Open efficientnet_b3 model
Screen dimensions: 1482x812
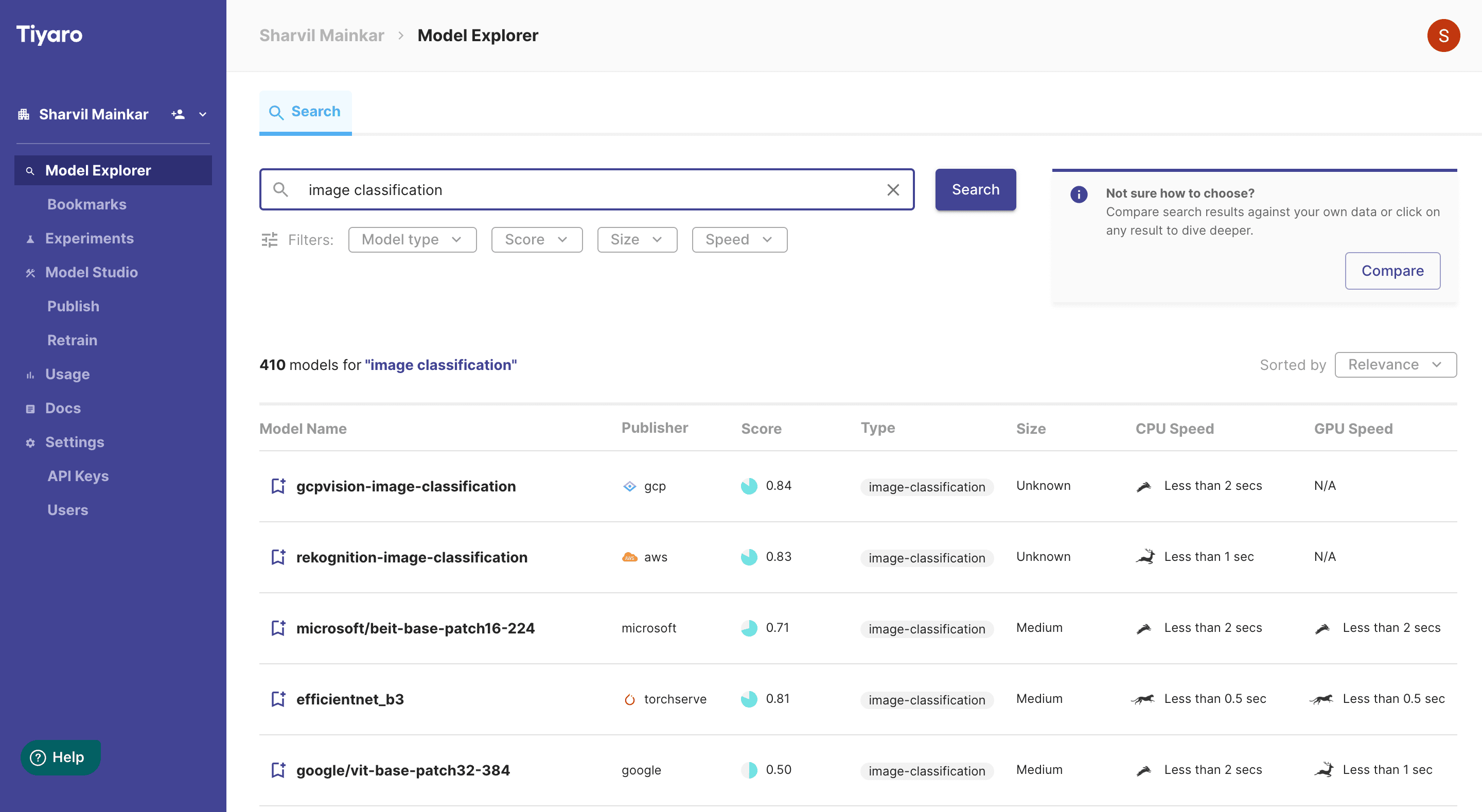(x=350, y=699)
